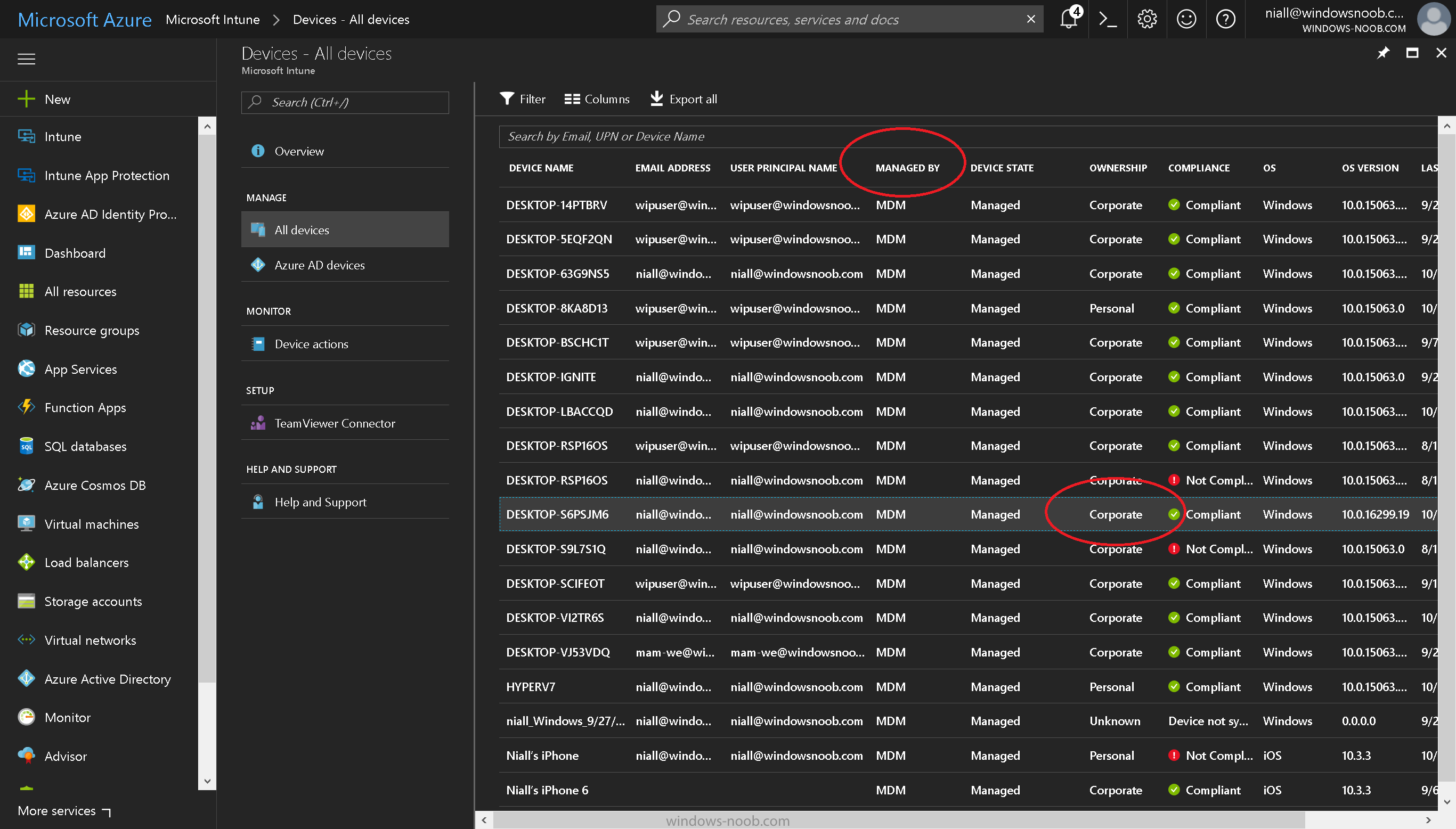Go to Microsoft Intune breadcrumb
Screen dimensions: 1456x829
[x=213, y=20]
